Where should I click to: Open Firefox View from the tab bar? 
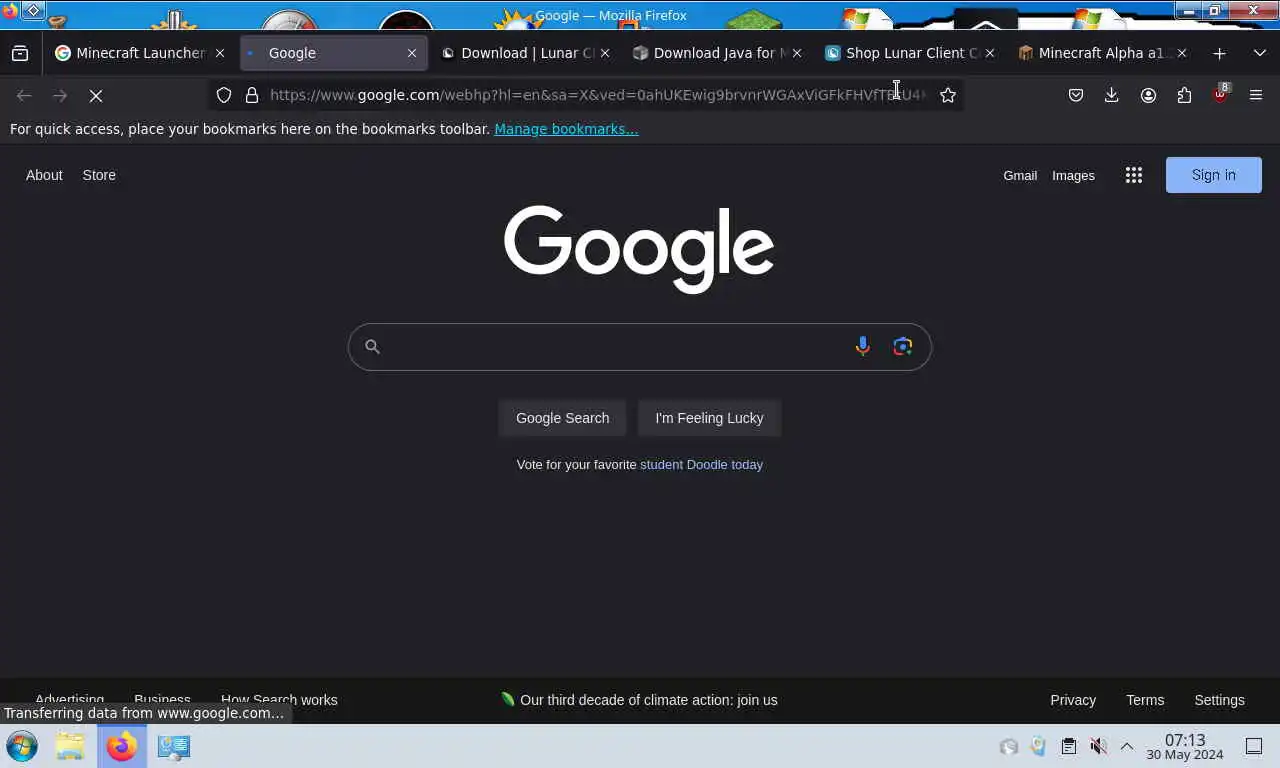[20, 53]
